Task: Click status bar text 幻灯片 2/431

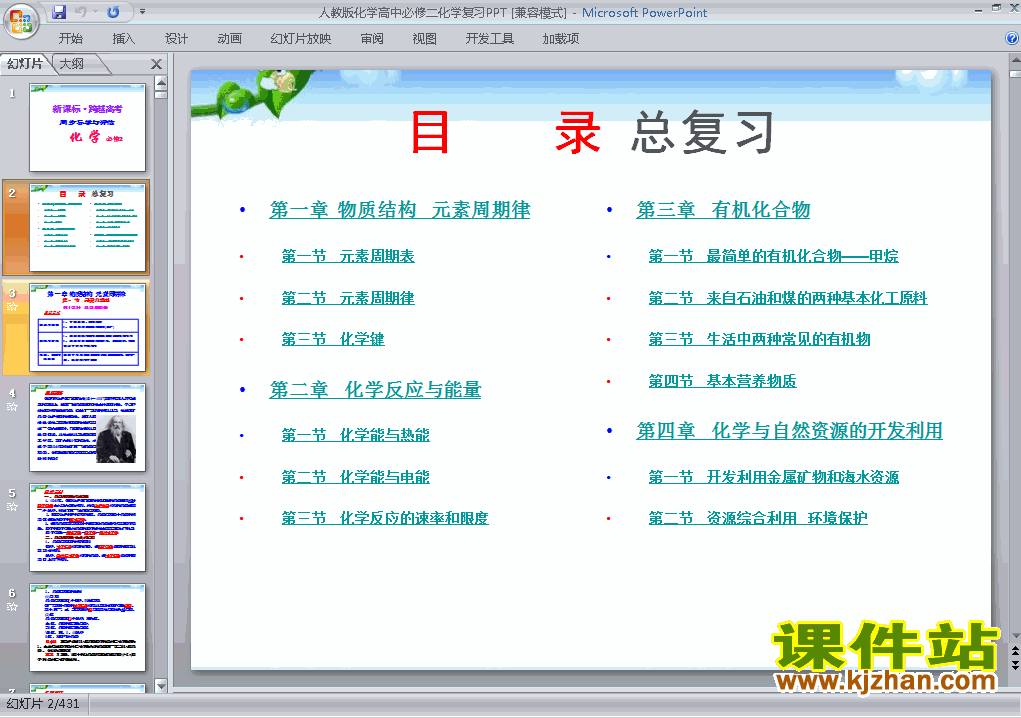Action: coord(43,704)
